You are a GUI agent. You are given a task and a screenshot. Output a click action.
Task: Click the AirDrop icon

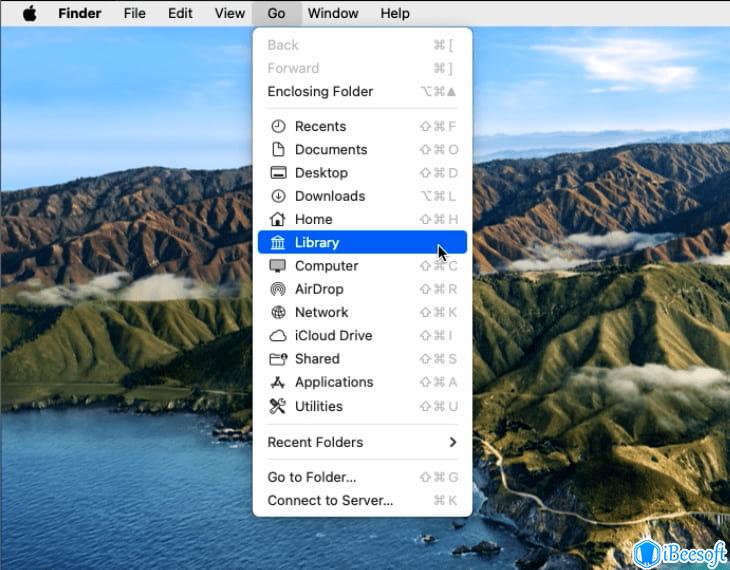(277, 289)
